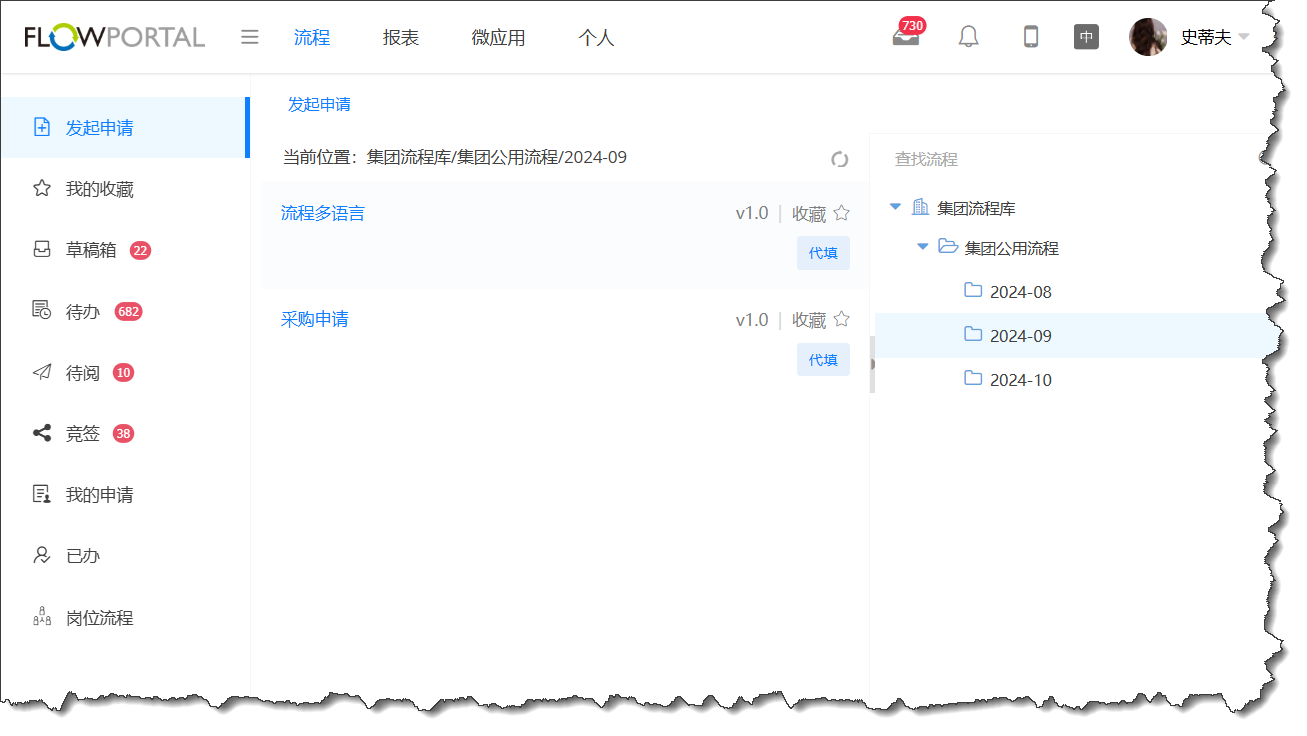
Task: Click inside the 查找流程 search field
Action: 960,159
